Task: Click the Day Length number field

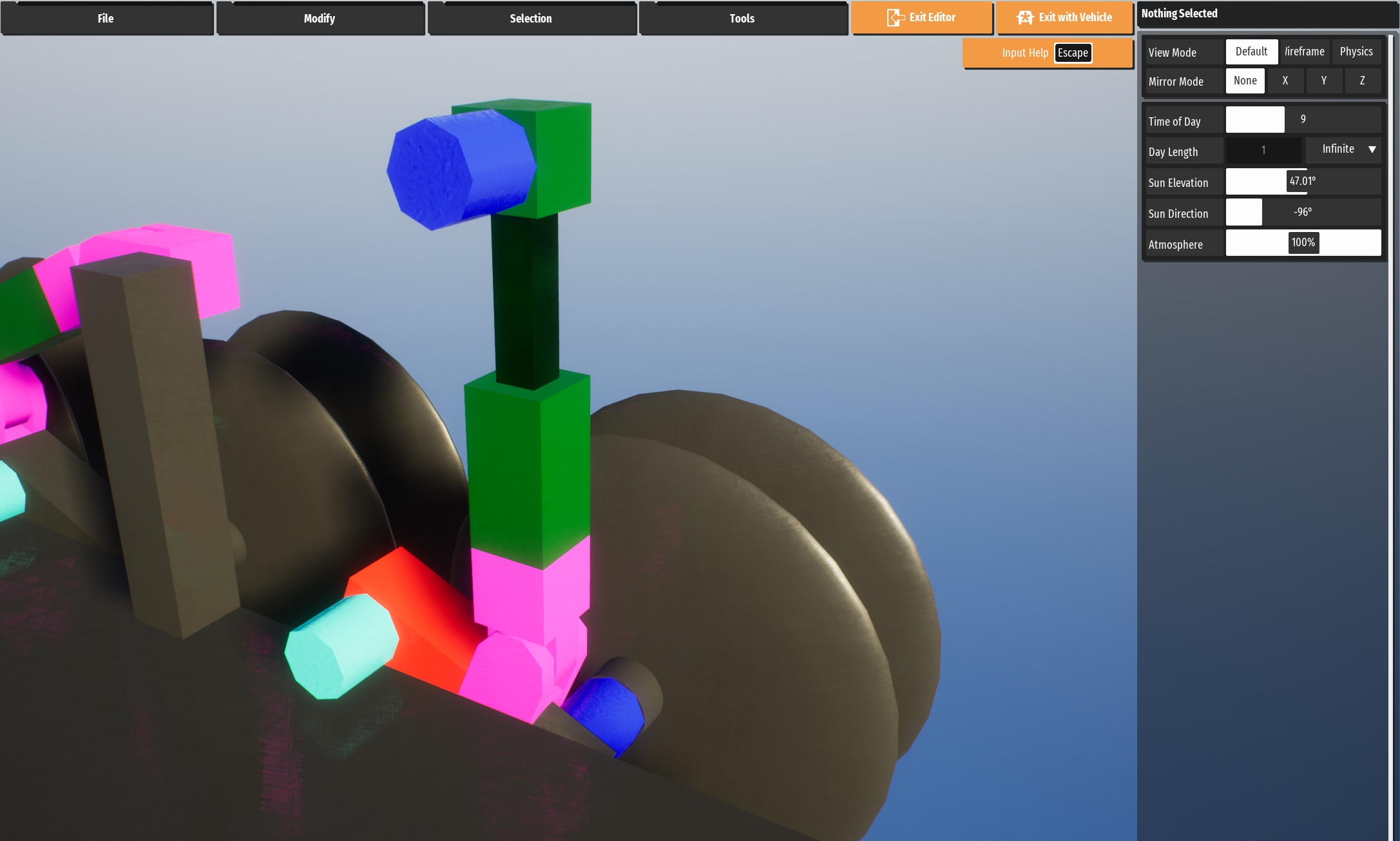Action: 1263,150
